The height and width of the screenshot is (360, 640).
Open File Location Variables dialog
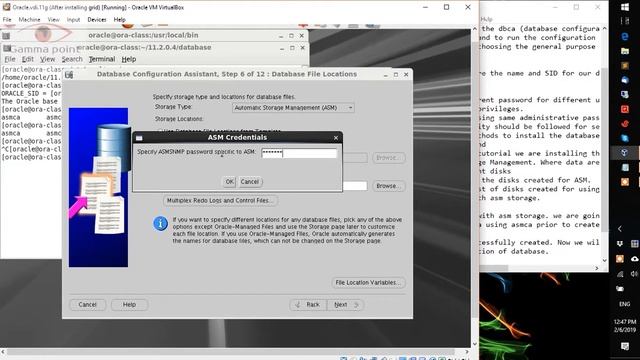click(368, 282)
